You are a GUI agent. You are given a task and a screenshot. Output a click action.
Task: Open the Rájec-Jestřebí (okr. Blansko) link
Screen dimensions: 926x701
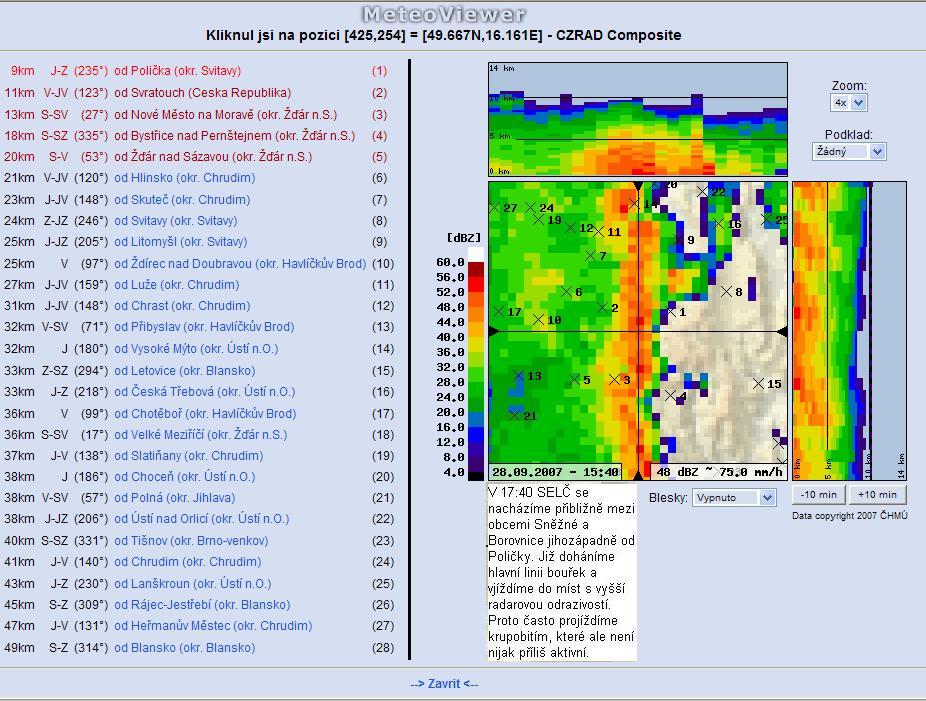(x=202, y=605)
